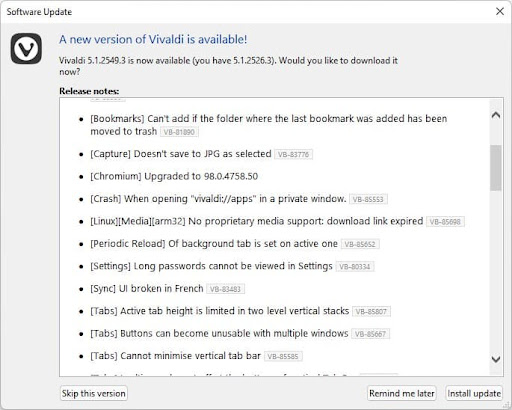Screen dimensions: 512x410
Task: Click Install update button
Action: click(474, 393)
